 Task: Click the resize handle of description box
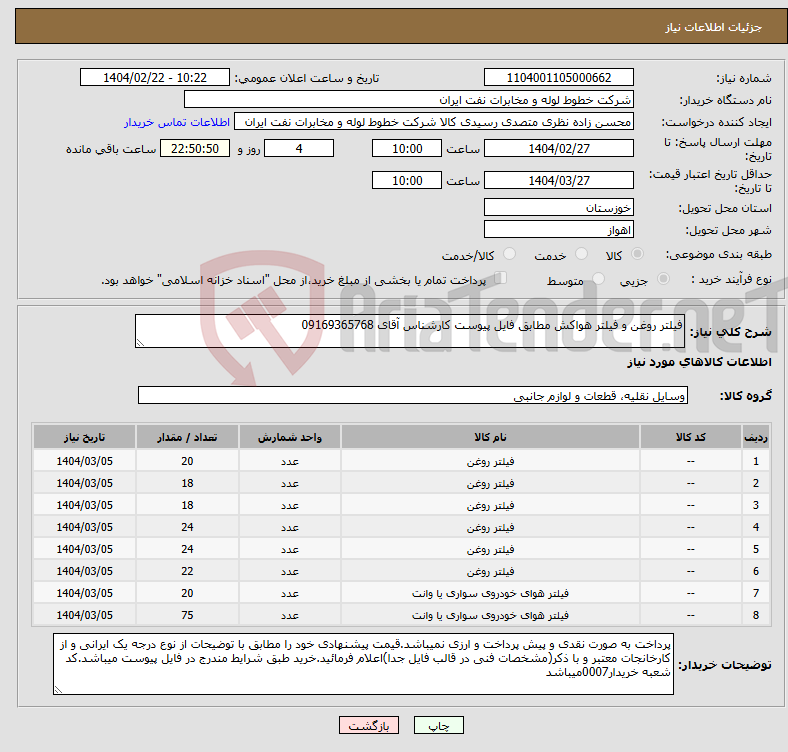click(x=140, y=343)
